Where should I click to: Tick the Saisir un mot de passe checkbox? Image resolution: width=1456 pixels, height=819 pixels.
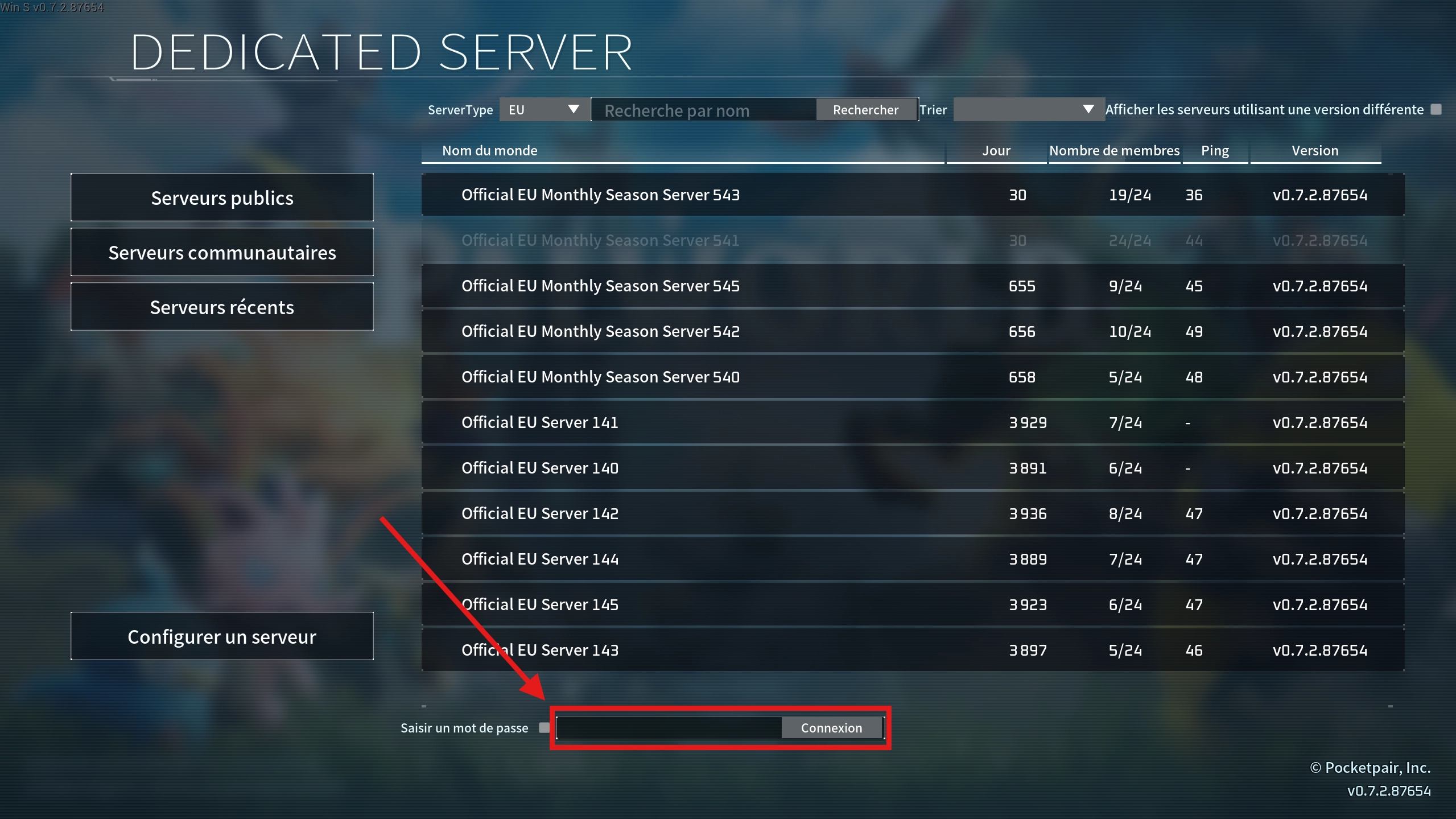[x=544, y=727]
